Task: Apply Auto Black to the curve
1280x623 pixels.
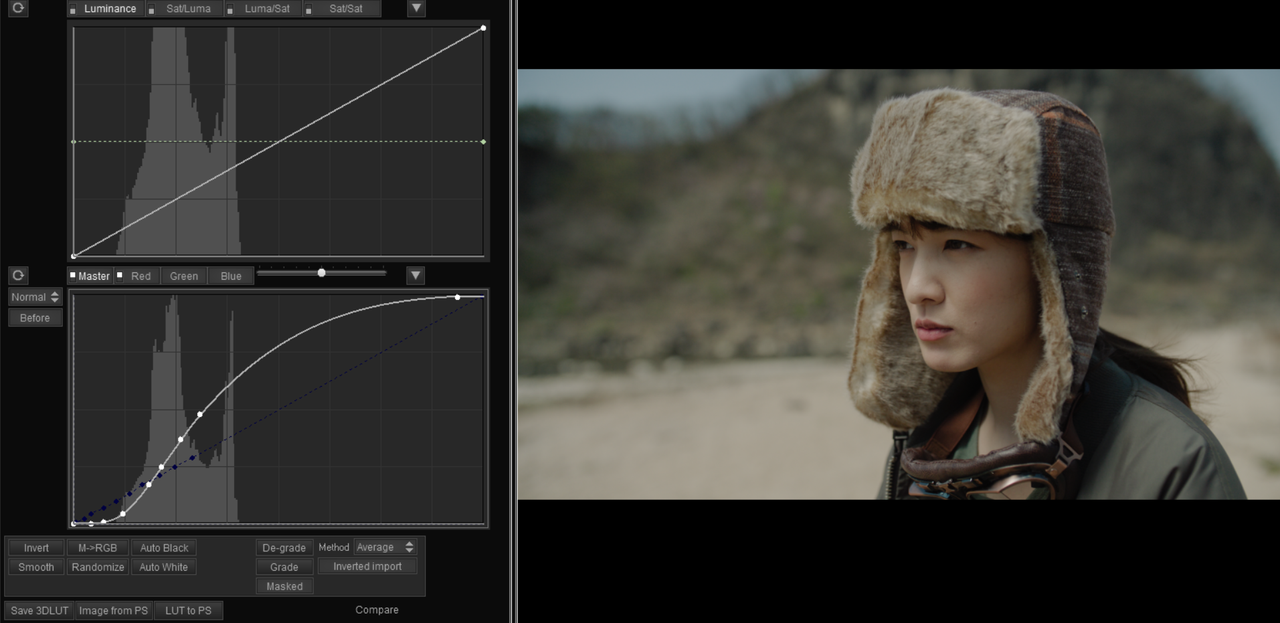Action: click(x=164, y=548)
